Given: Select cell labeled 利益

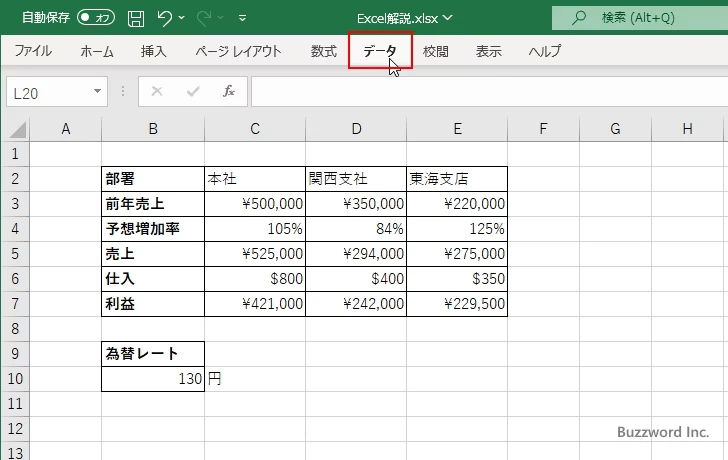Looking at the screenshot, I should [153, 304].
